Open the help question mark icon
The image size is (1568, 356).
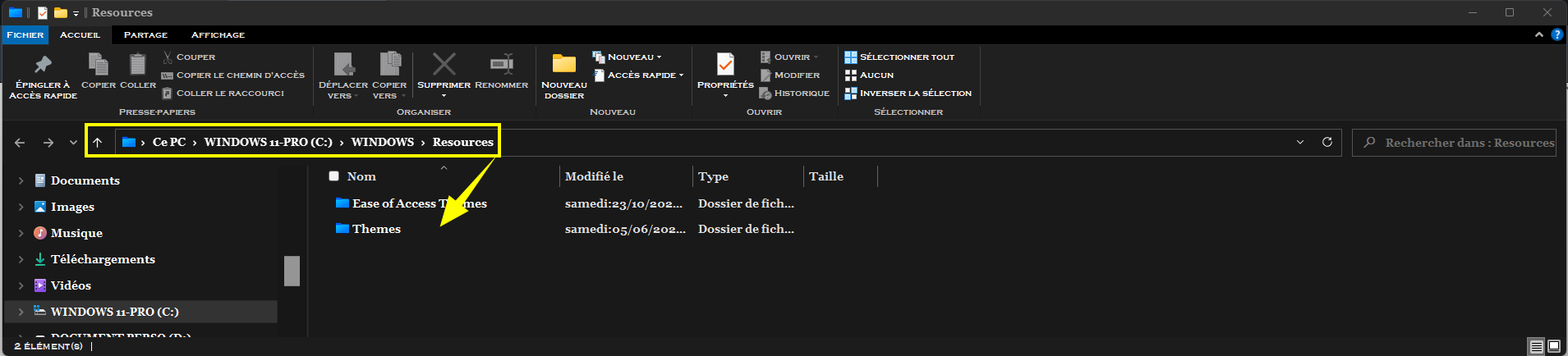point(1557,34)
